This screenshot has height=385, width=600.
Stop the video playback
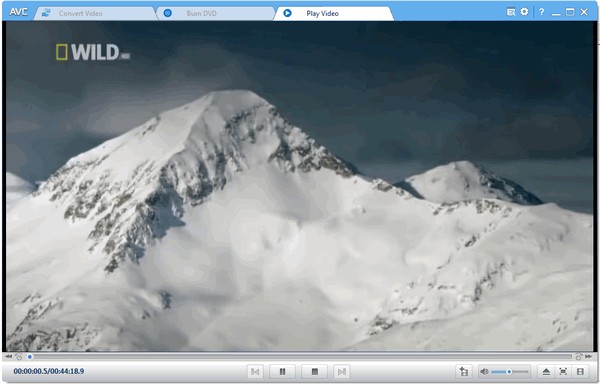315,371
